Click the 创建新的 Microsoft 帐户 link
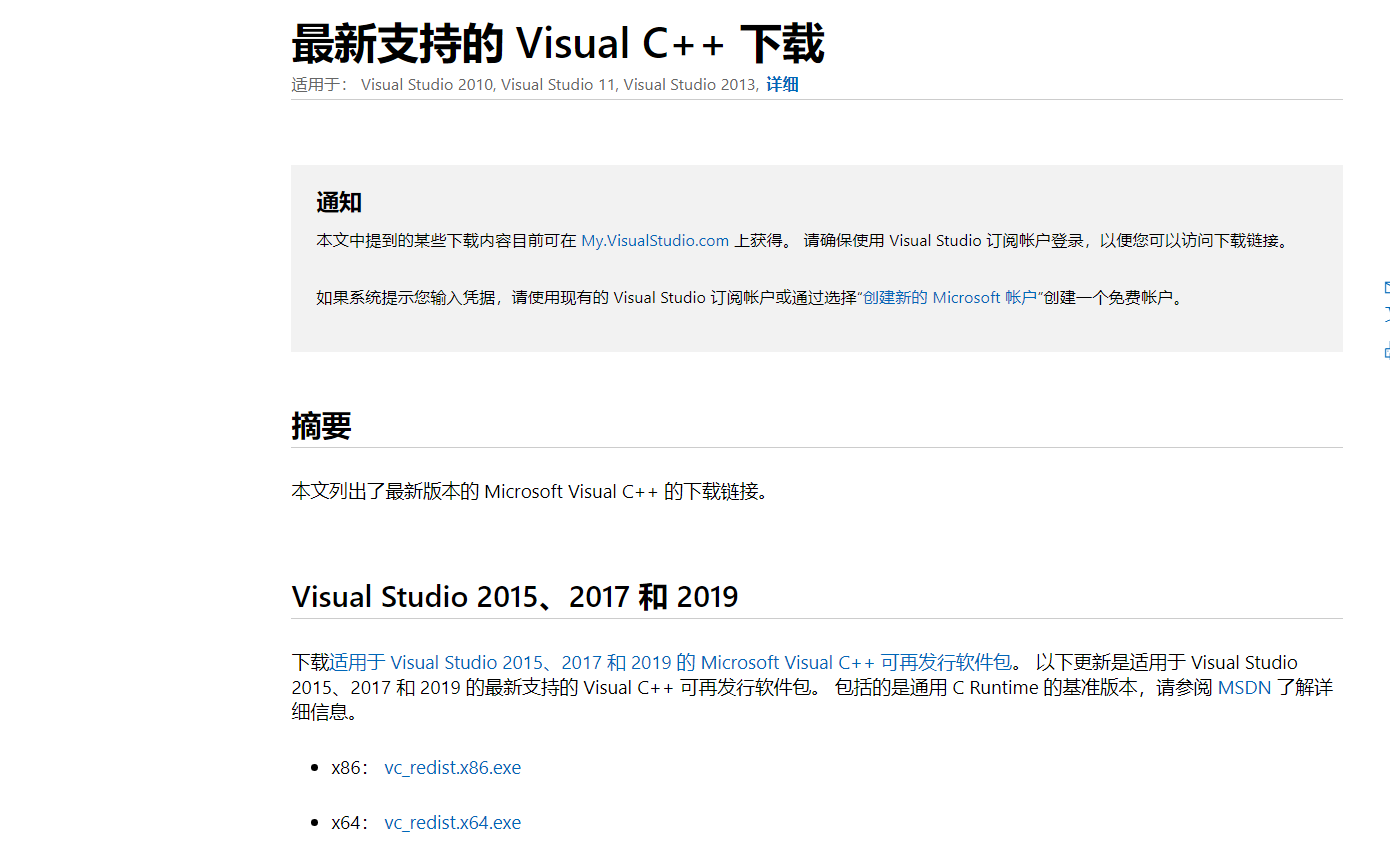The image size is (1390, 853). point(950,298)
